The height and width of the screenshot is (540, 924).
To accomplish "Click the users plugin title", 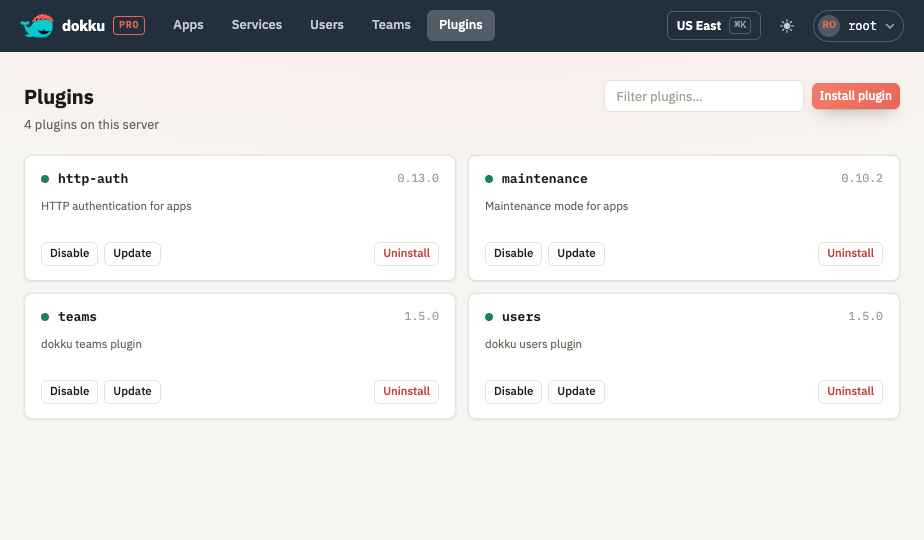I will pyautogui.click(x=521, y=317).
